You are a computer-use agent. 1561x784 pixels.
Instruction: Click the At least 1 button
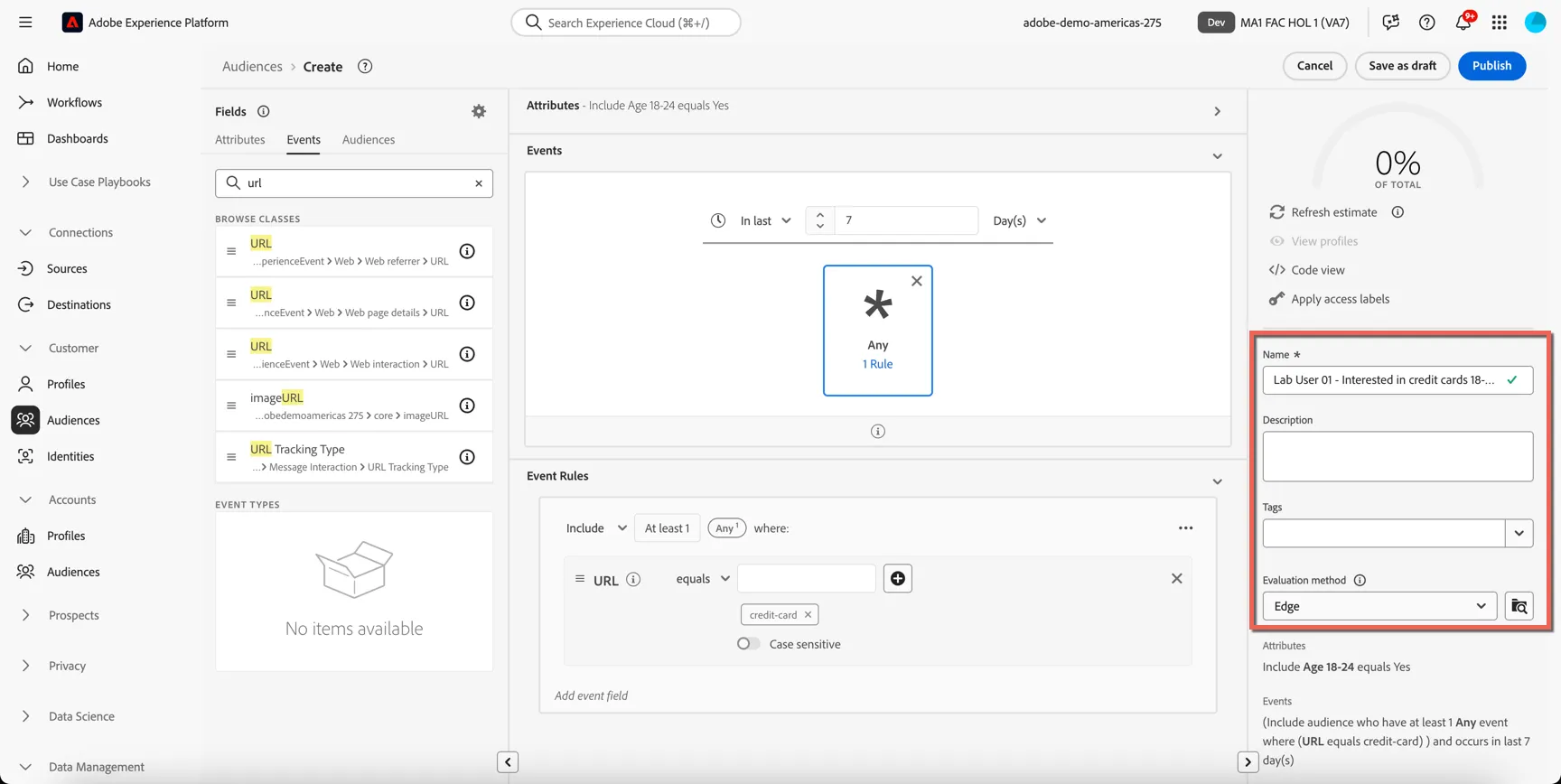pyautogui.click(x=667, y=528)
